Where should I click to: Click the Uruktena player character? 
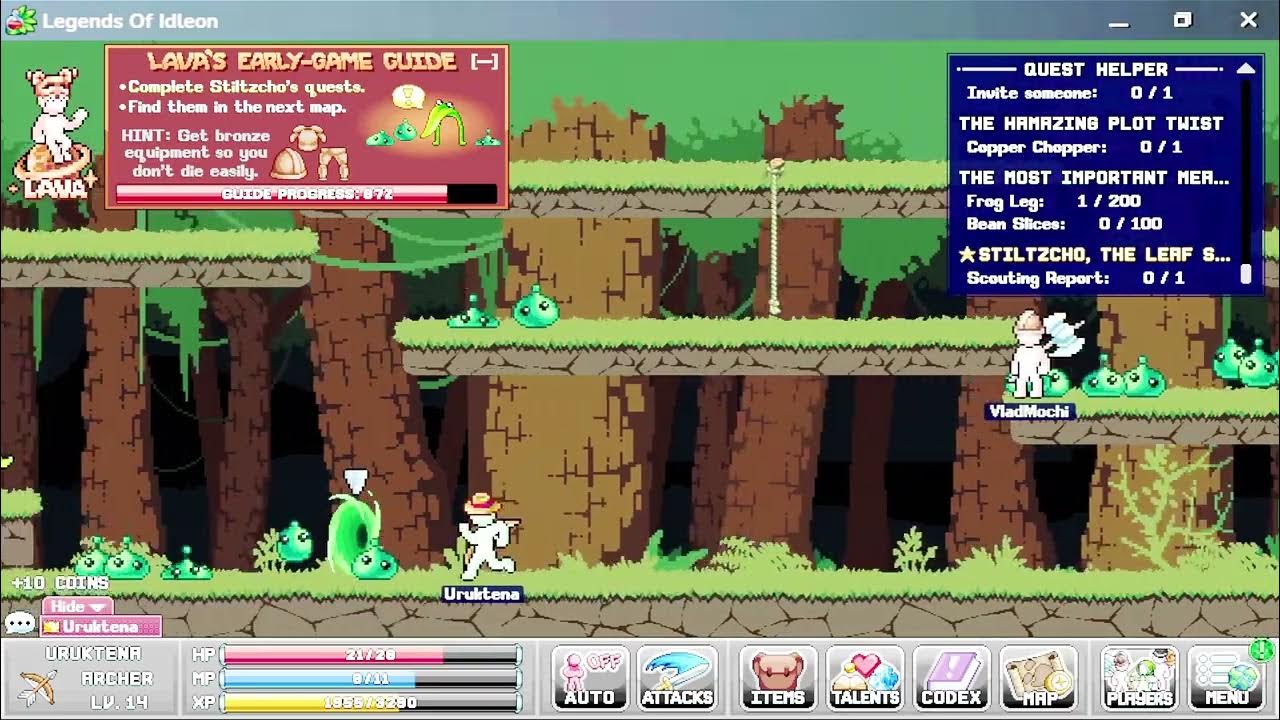tap(488, 535)
